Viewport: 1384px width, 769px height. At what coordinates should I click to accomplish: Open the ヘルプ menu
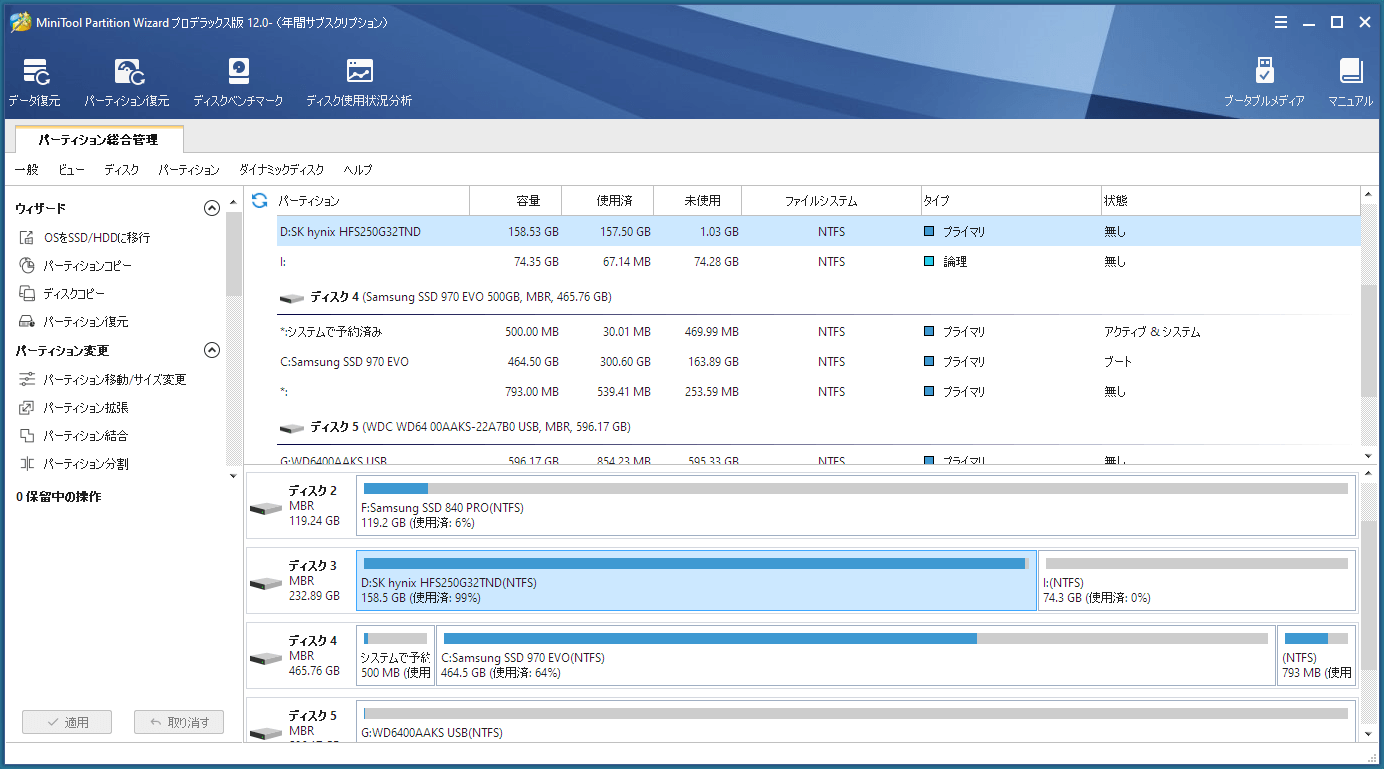[358, 170]
